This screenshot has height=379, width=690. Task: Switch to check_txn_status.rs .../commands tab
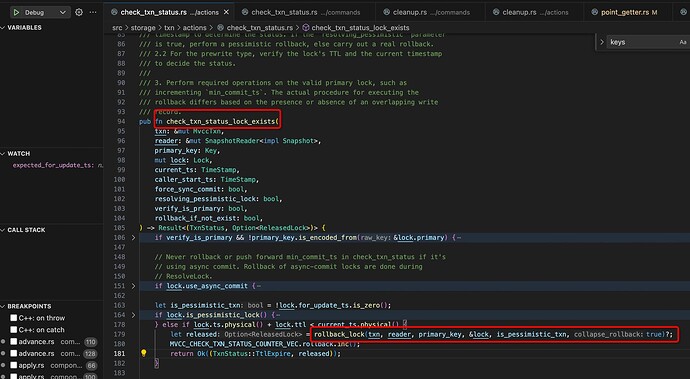[x=301, y=12]
